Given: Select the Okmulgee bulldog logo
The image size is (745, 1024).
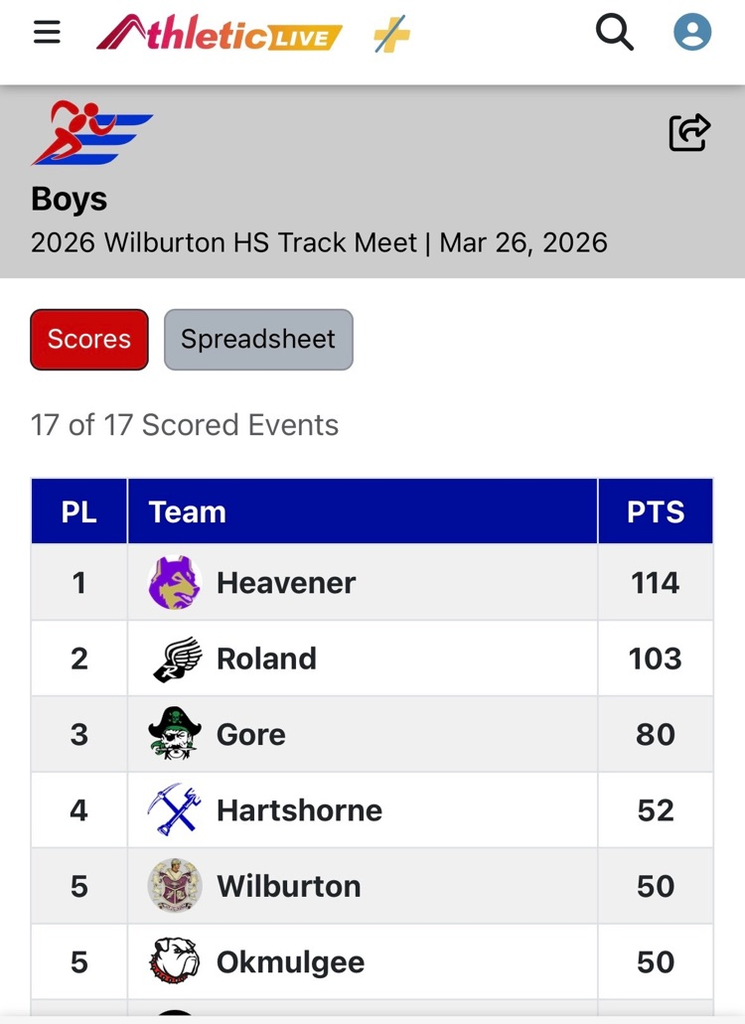Looking at the screenshot, I should 175,962.
